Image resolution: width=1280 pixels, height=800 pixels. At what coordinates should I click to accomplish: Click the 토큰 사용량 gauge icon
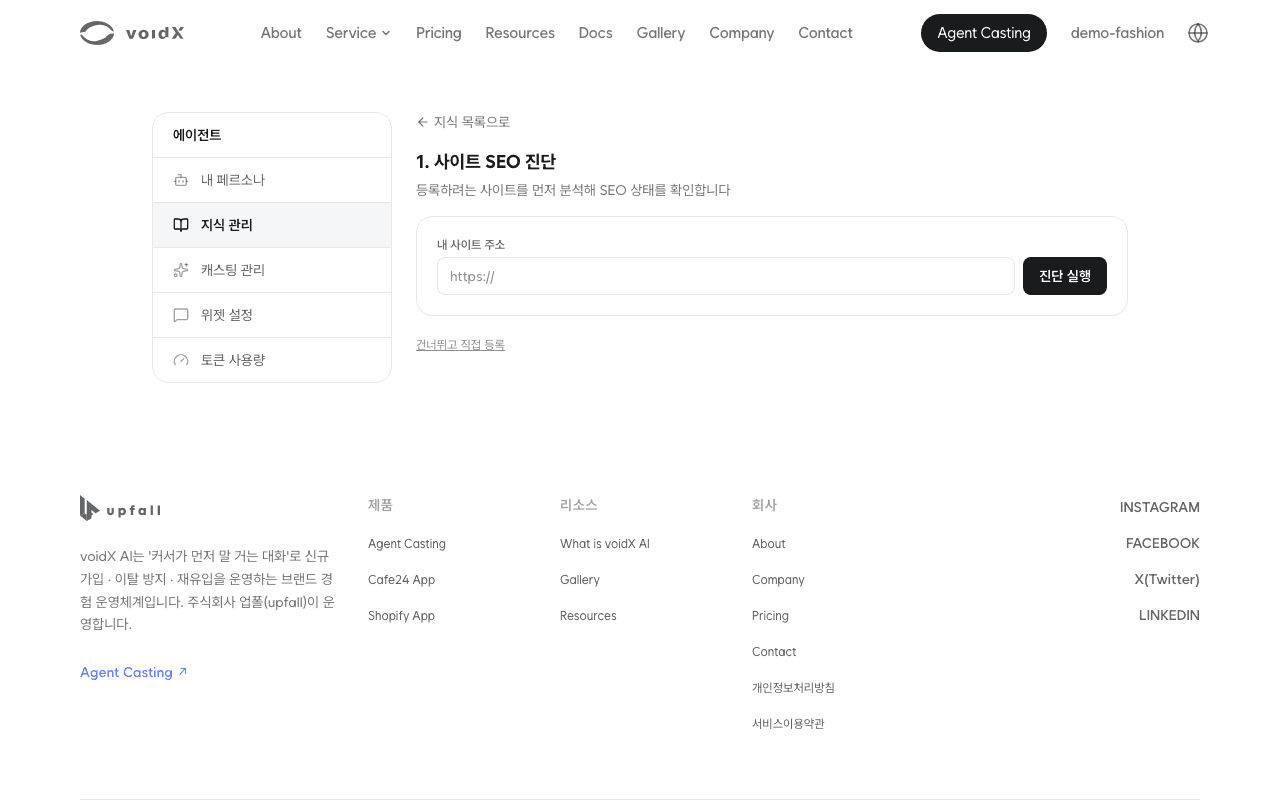click(181, 360)
